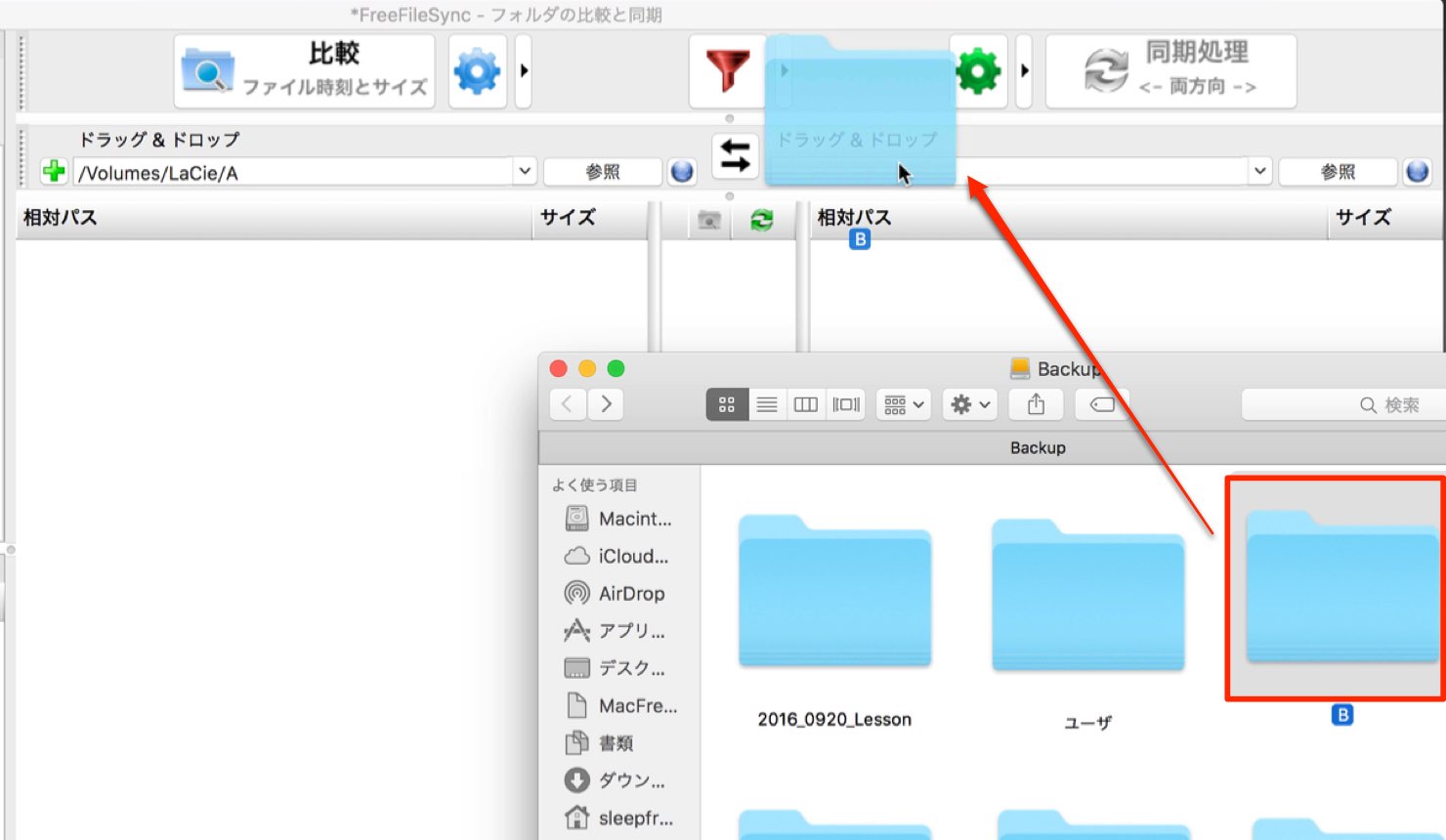Image resolution: width=1446 pixels, height=840 pixels.
Task: Click left 相対パス column header
Action: click(274, 219)
